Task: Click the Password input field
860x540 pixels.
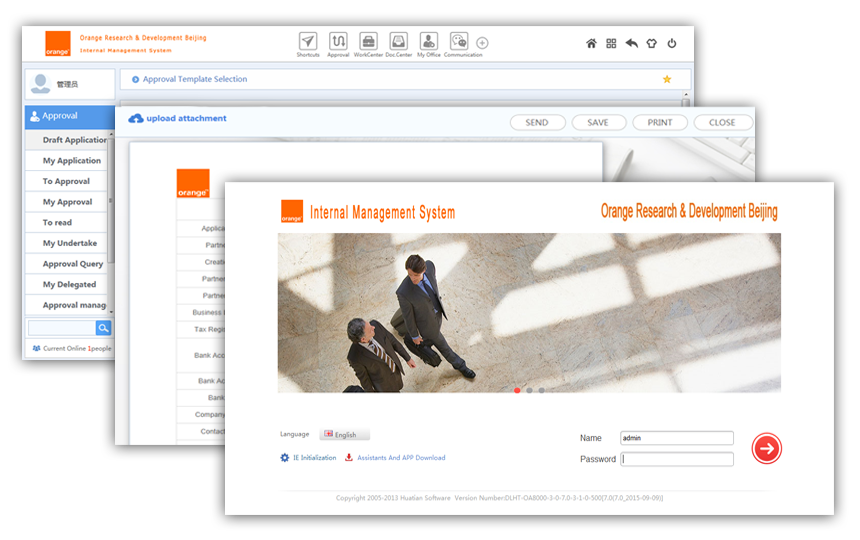Action: coord(677,459)
